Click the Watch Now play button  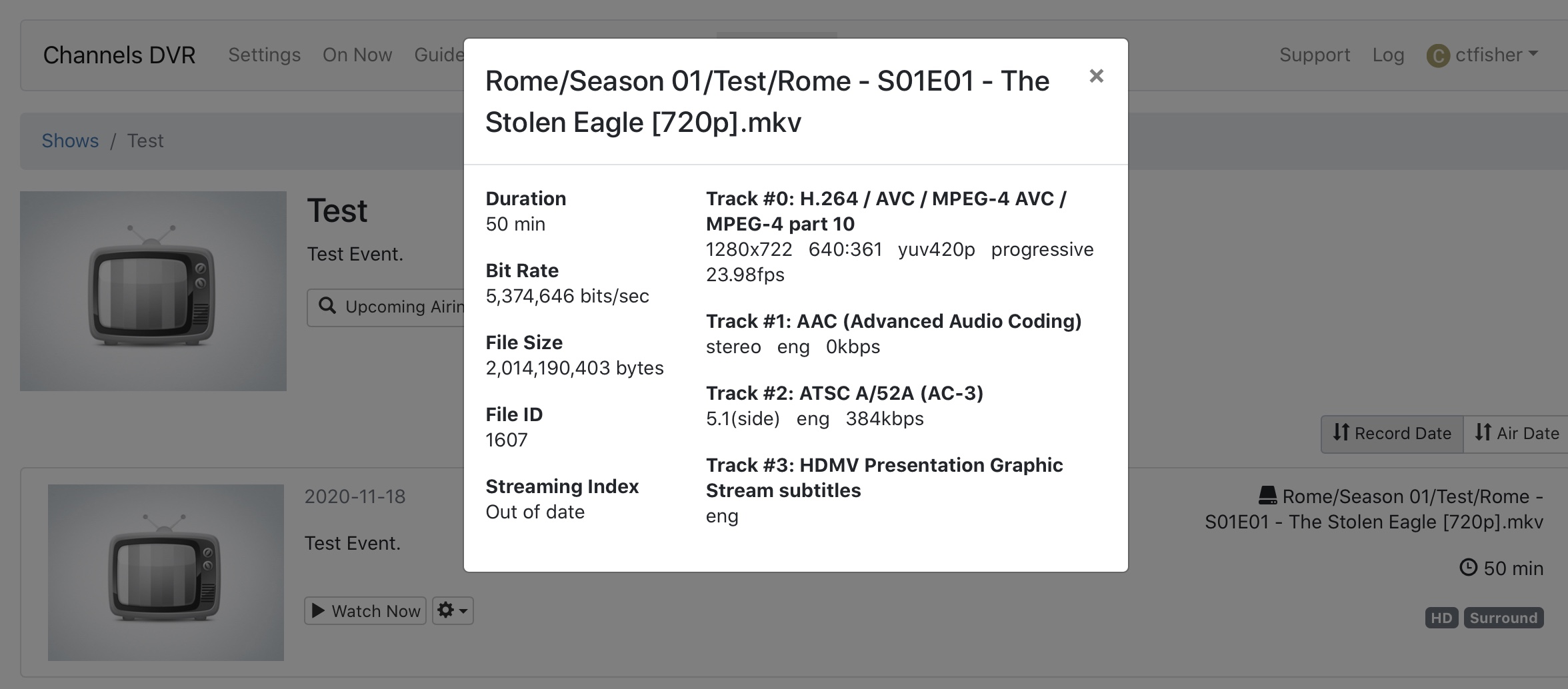tap(365, 610)
